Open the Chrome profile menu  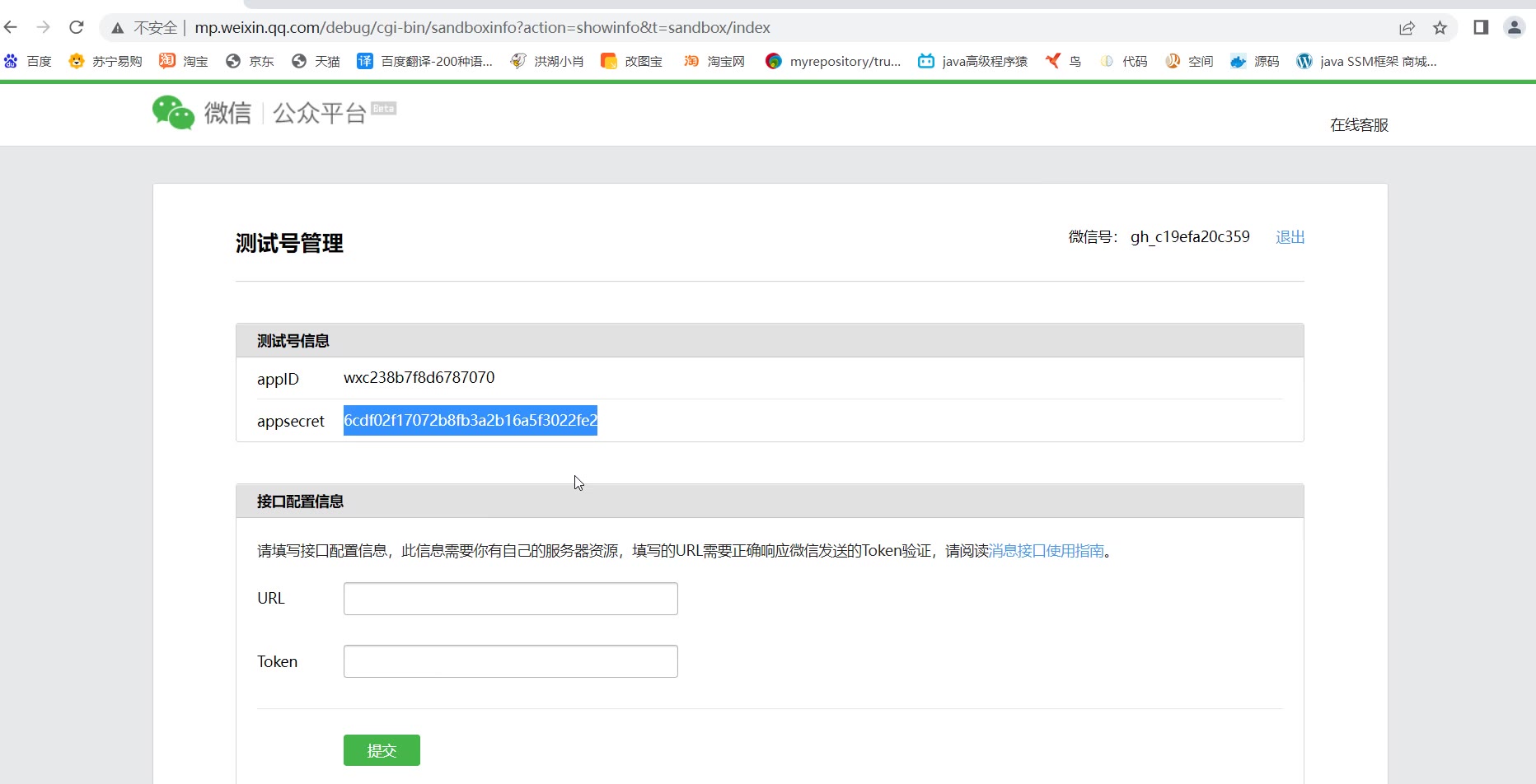pyautogui.click(x=1515, y=27)
